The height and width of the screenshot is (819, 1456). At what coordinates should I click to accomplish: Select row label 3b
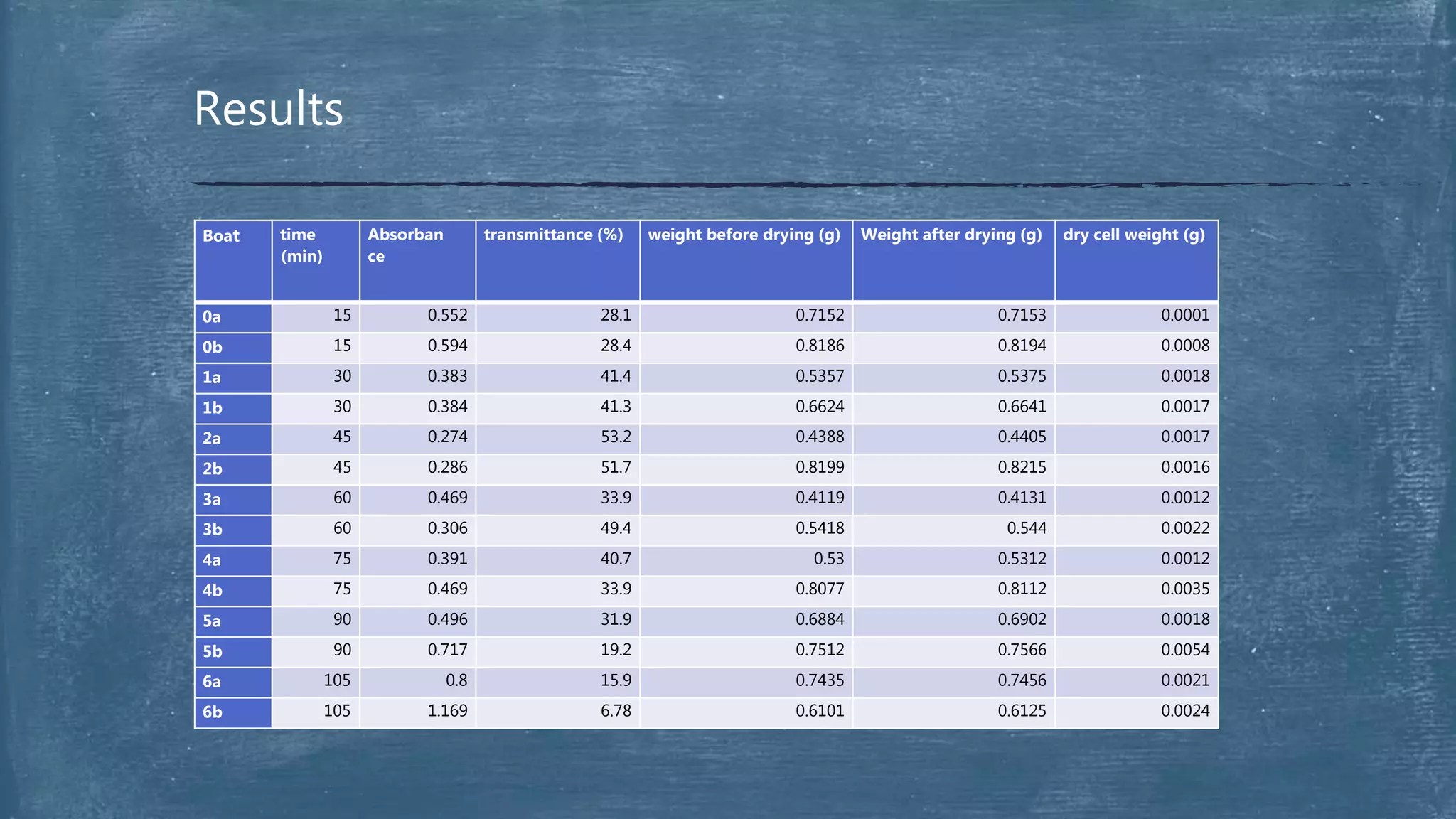(212, 530)
